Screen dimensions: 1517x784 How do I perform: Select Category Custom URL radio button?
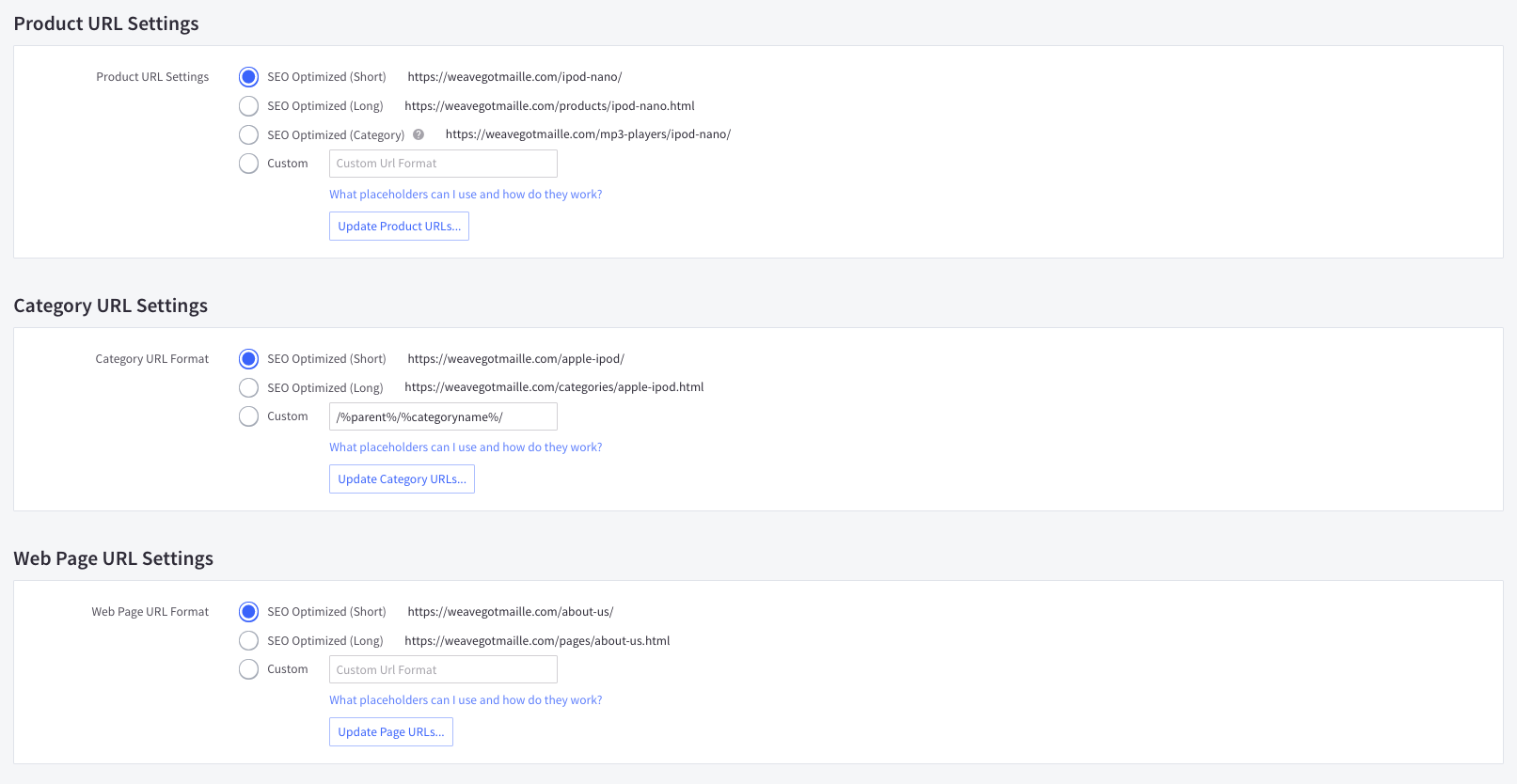pos(248,416)
